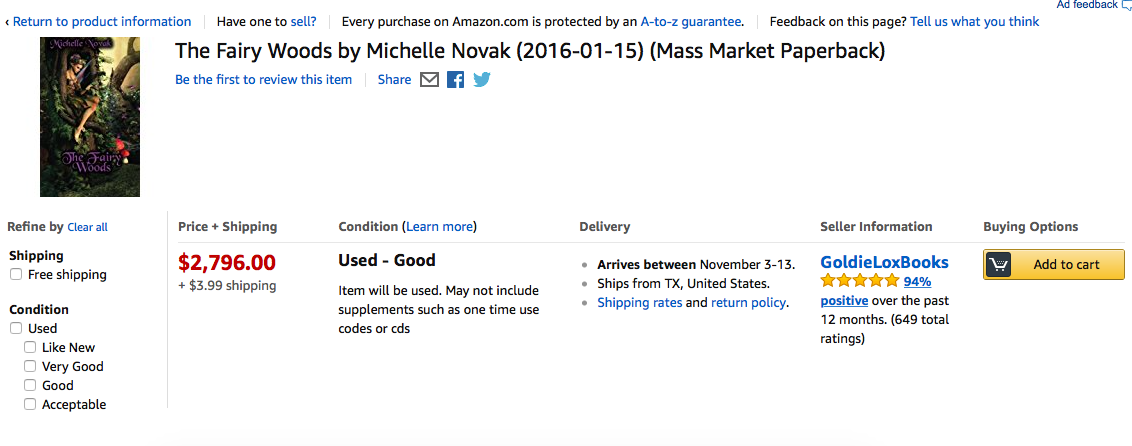The image size is (1132, 446).
Task: View the Shipping rates link
Action: pos(639,302)
